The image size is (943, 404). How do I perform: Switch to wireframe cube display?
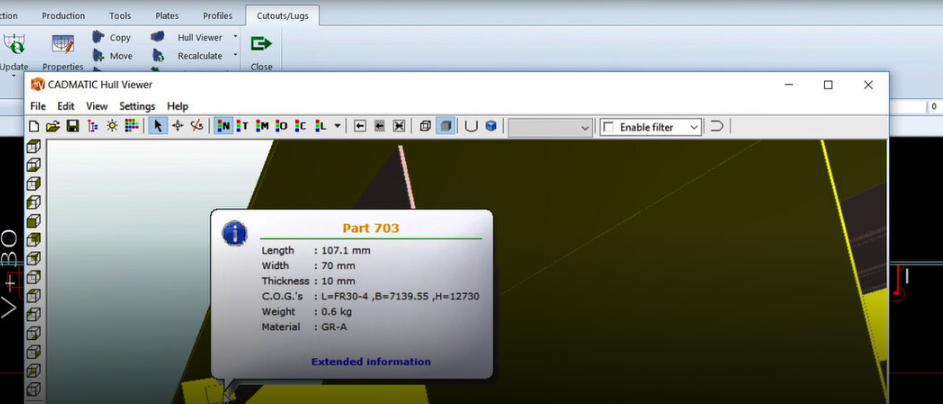(425, 126)
